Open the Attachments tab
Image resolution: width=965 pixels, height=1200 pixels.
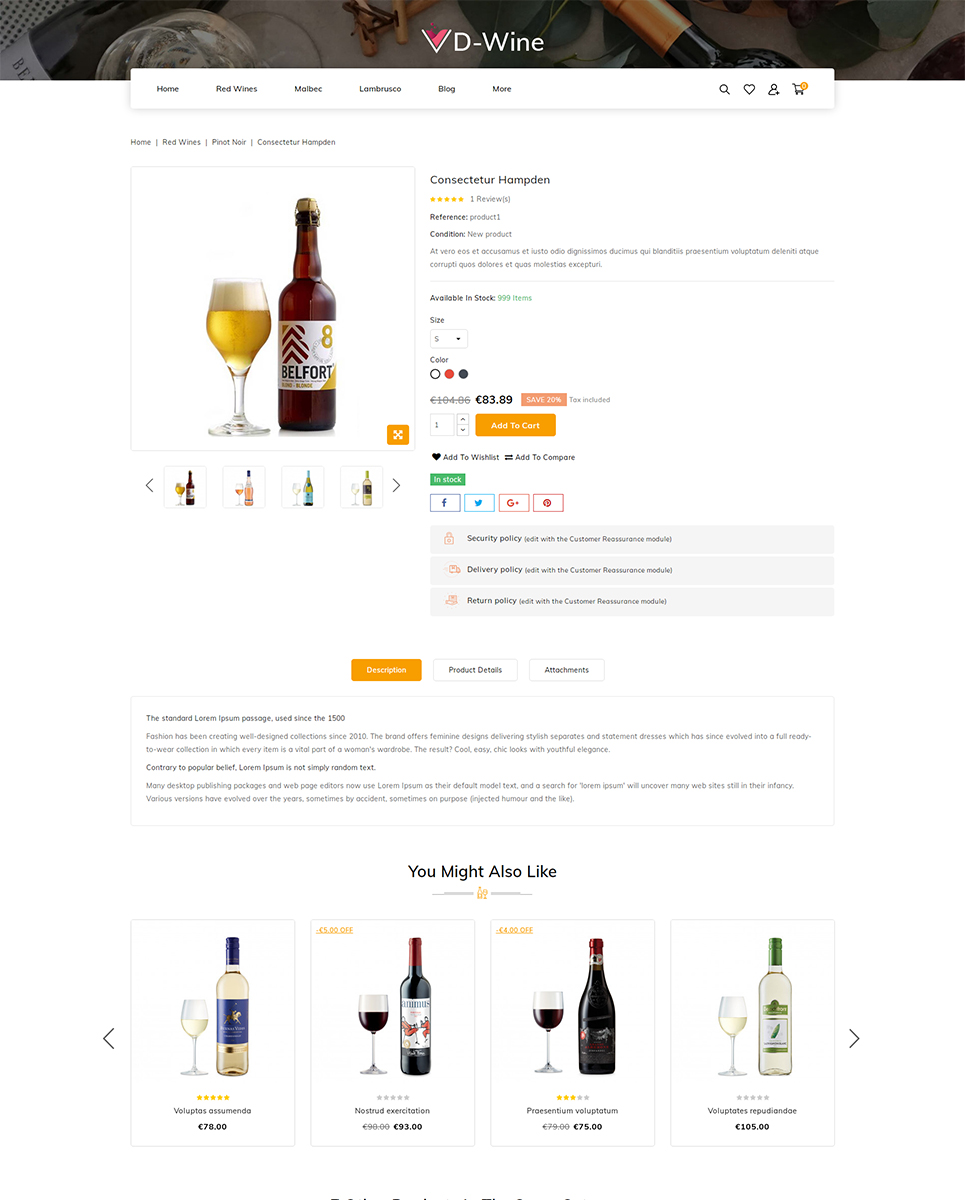tap(567, 670)
